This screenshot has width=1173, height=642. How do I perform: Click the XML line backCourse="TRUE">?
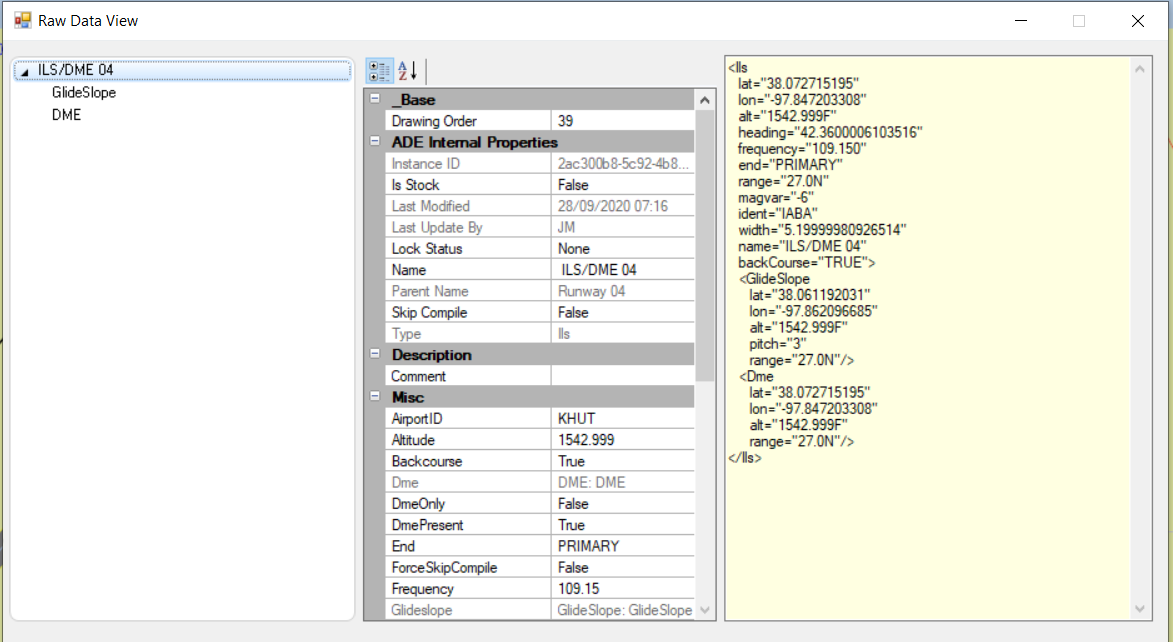pyautogui.click(x=806, y=263)
